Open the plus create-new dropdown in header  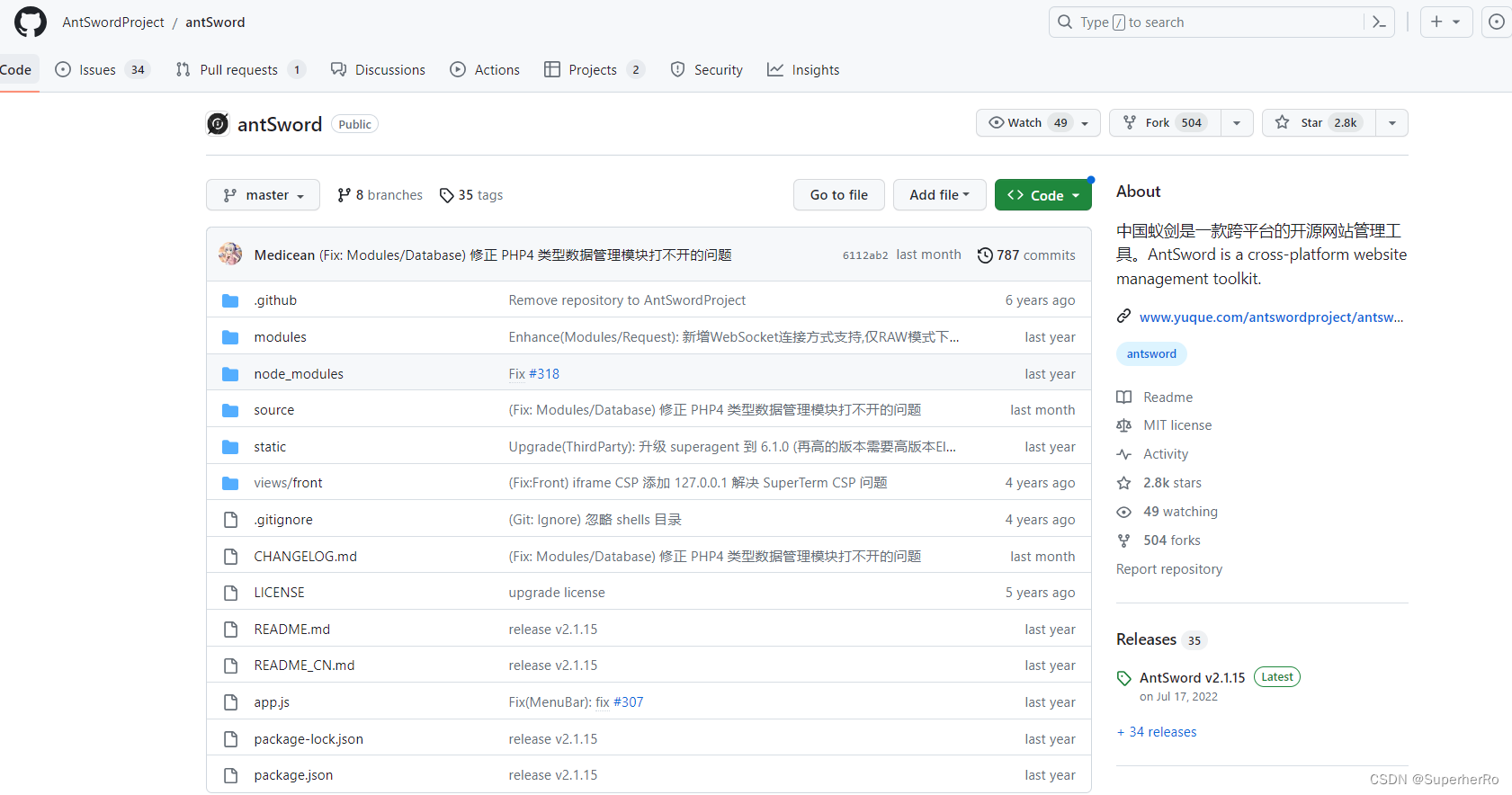[x=1445, y=22]
